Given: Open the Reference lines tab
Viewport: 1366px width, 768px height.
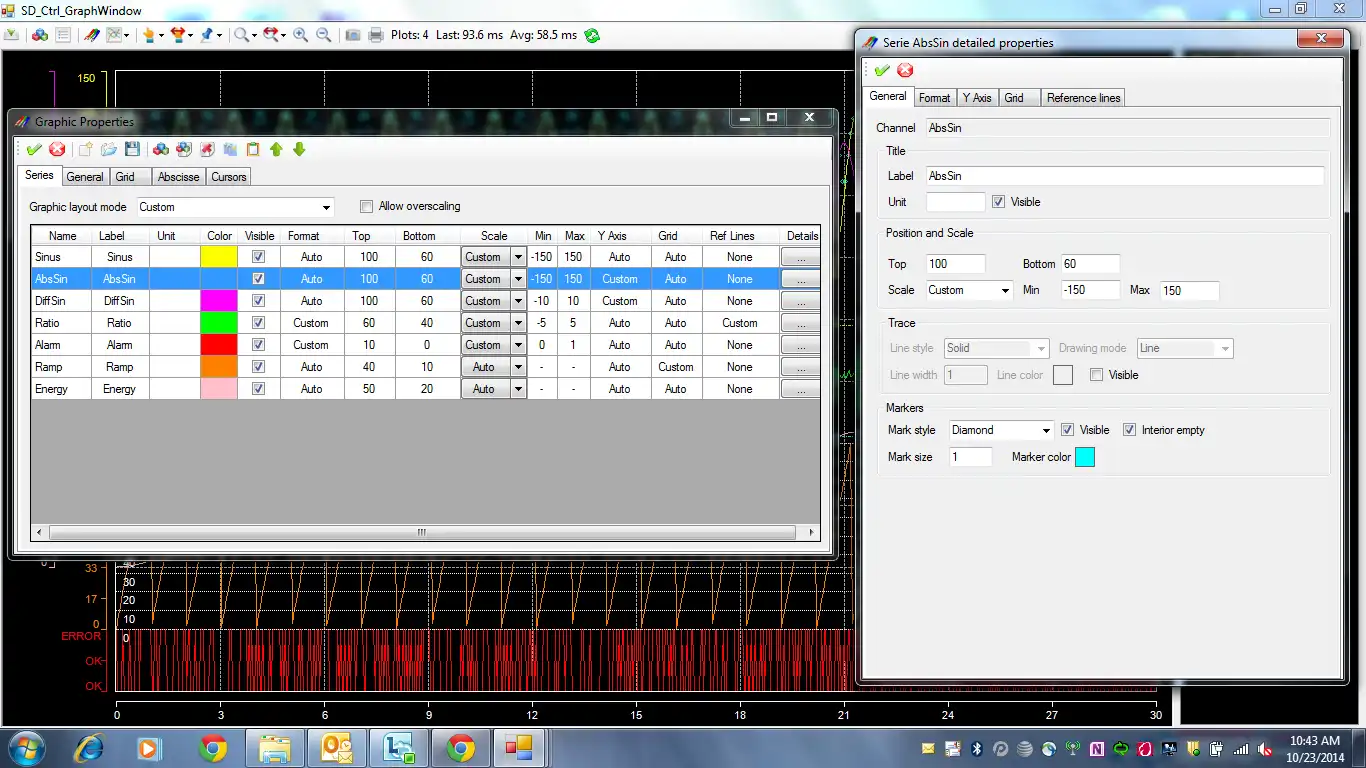Looking at the screenshot, I should [1083, 98].
